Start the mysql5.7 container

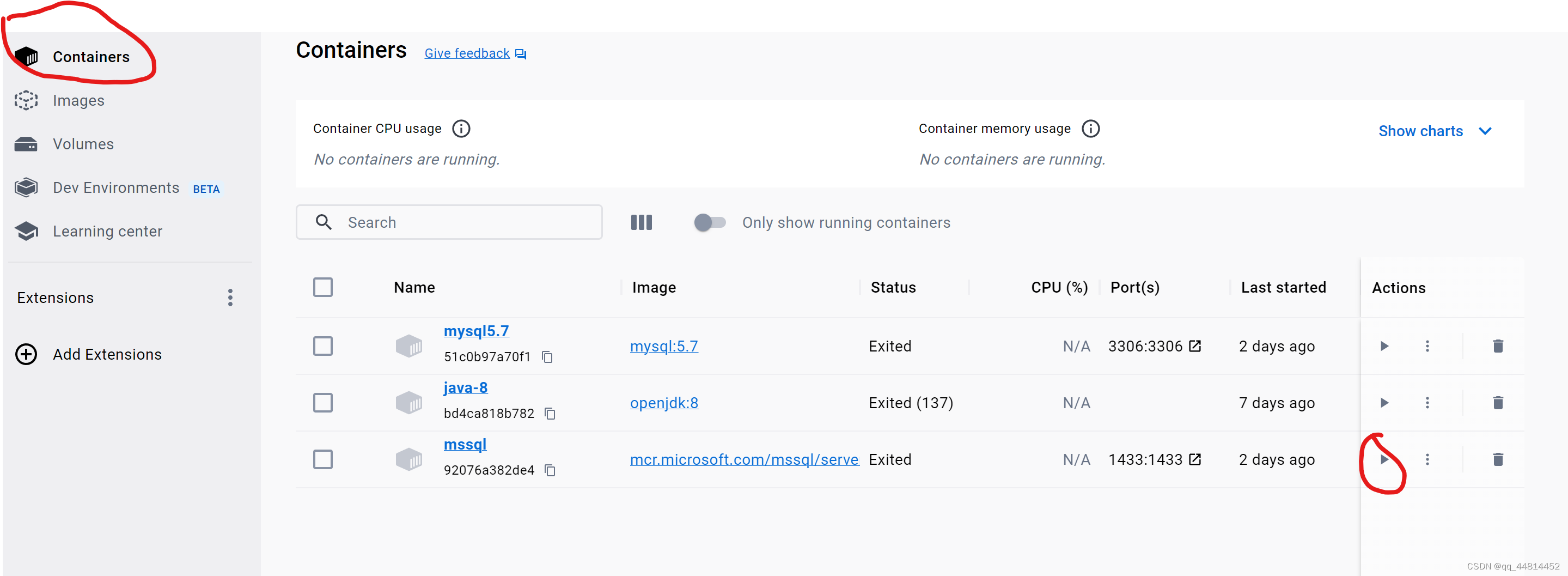(1384, 346)
